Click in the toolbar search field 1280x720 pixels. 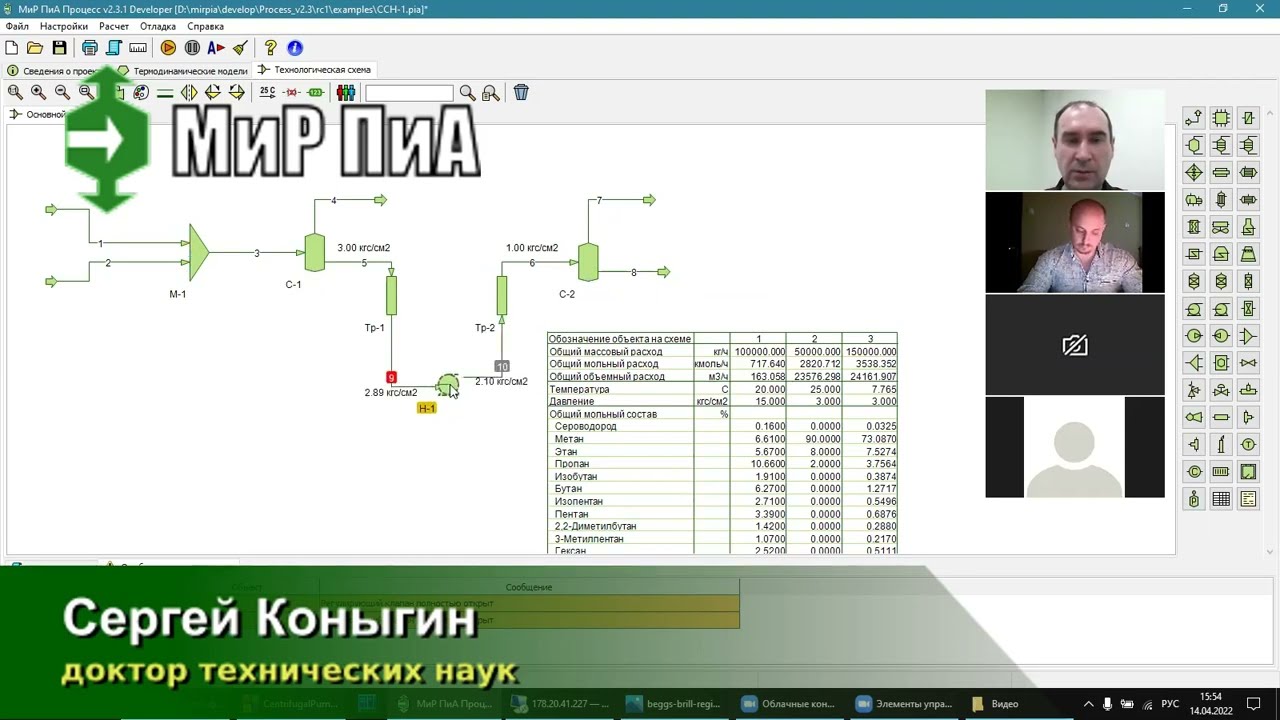click(409, 93)
